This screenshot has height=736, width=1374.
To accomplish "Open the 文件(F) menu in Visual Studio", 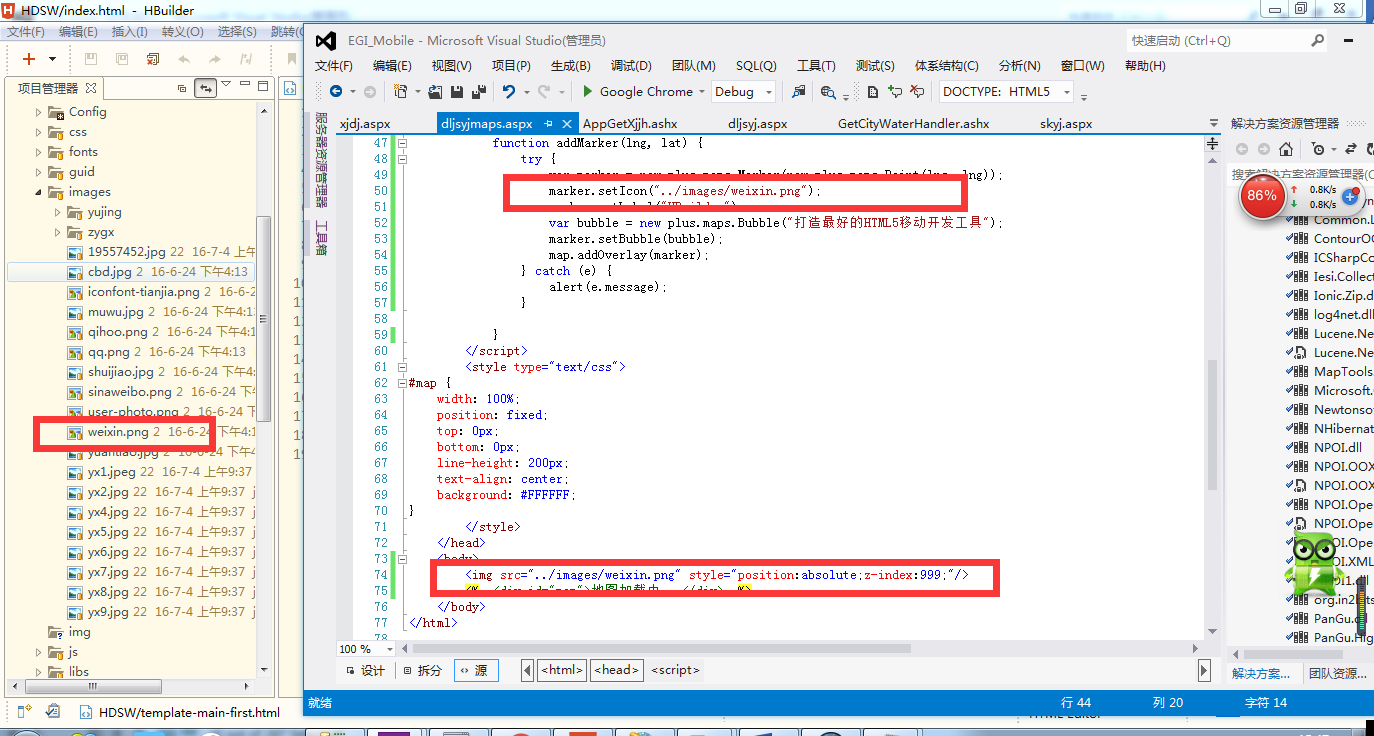I will coord(334,66).
